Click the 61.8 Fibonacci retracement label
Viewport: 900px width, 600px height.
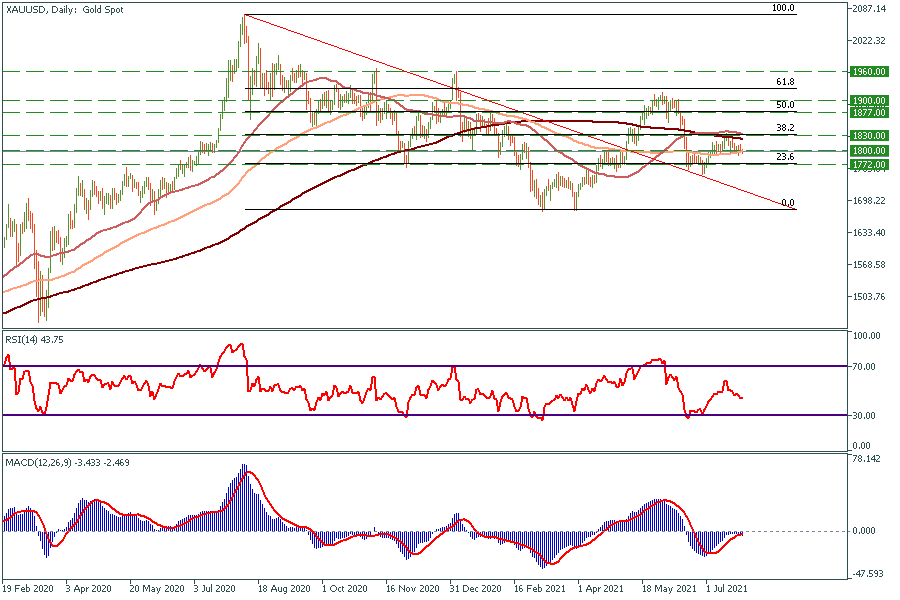(x=785, y=82)
